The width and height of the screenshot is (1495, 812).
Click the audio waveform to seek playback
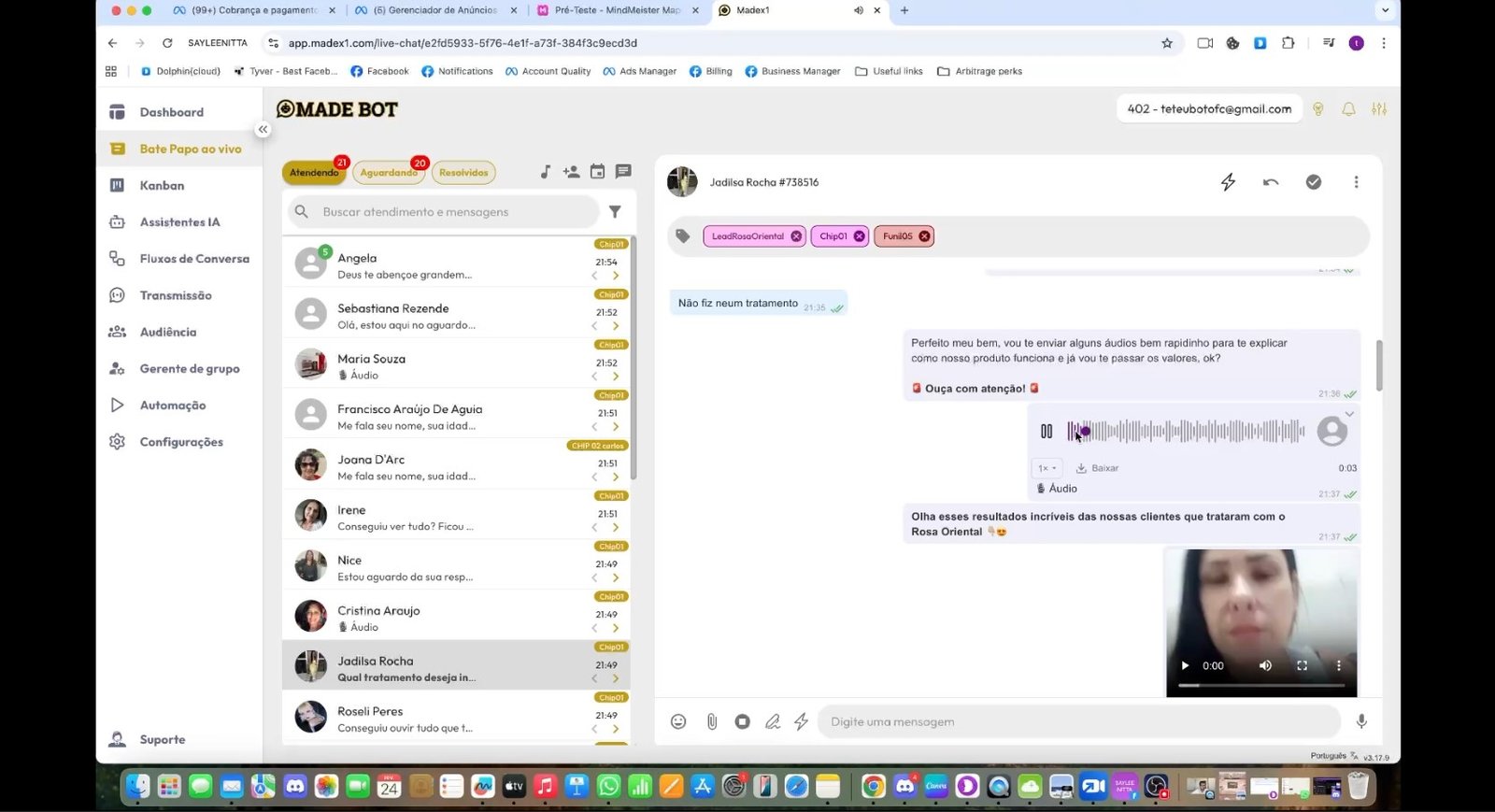(1187, 431)
